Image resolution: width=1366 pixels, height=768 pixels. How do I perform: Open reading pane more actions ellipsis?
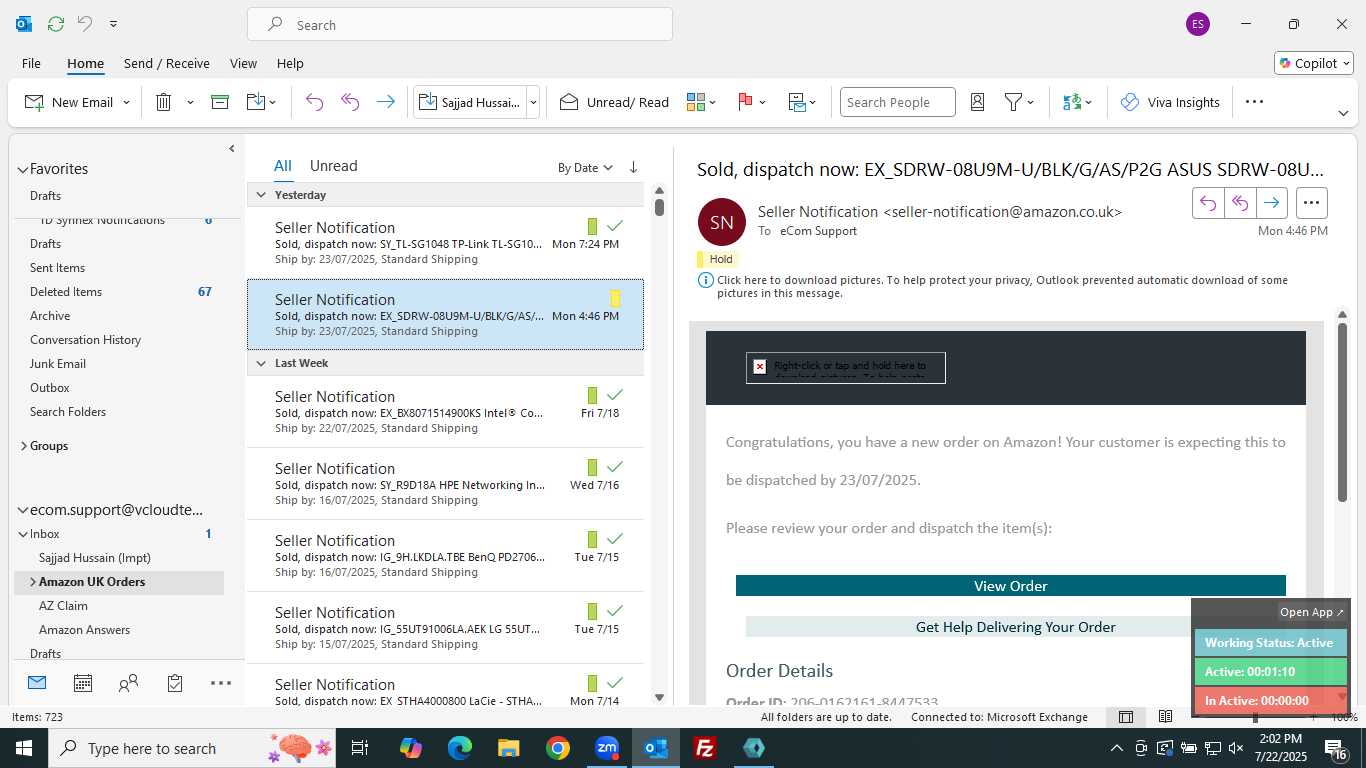click(1311, 203)
